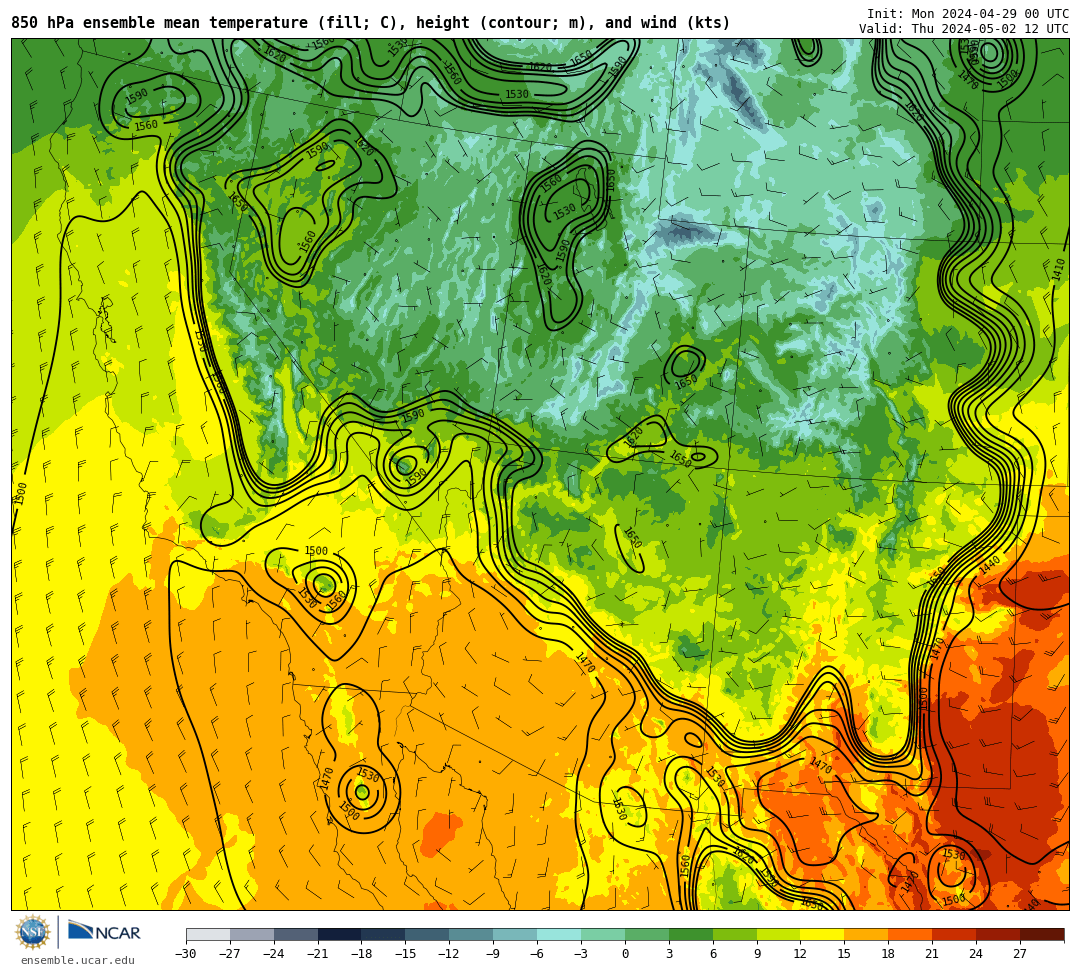Viewport: 1080px width, 973px height.
Task: Click the "-21" colorbar tick label
Action: pos(318,954)
